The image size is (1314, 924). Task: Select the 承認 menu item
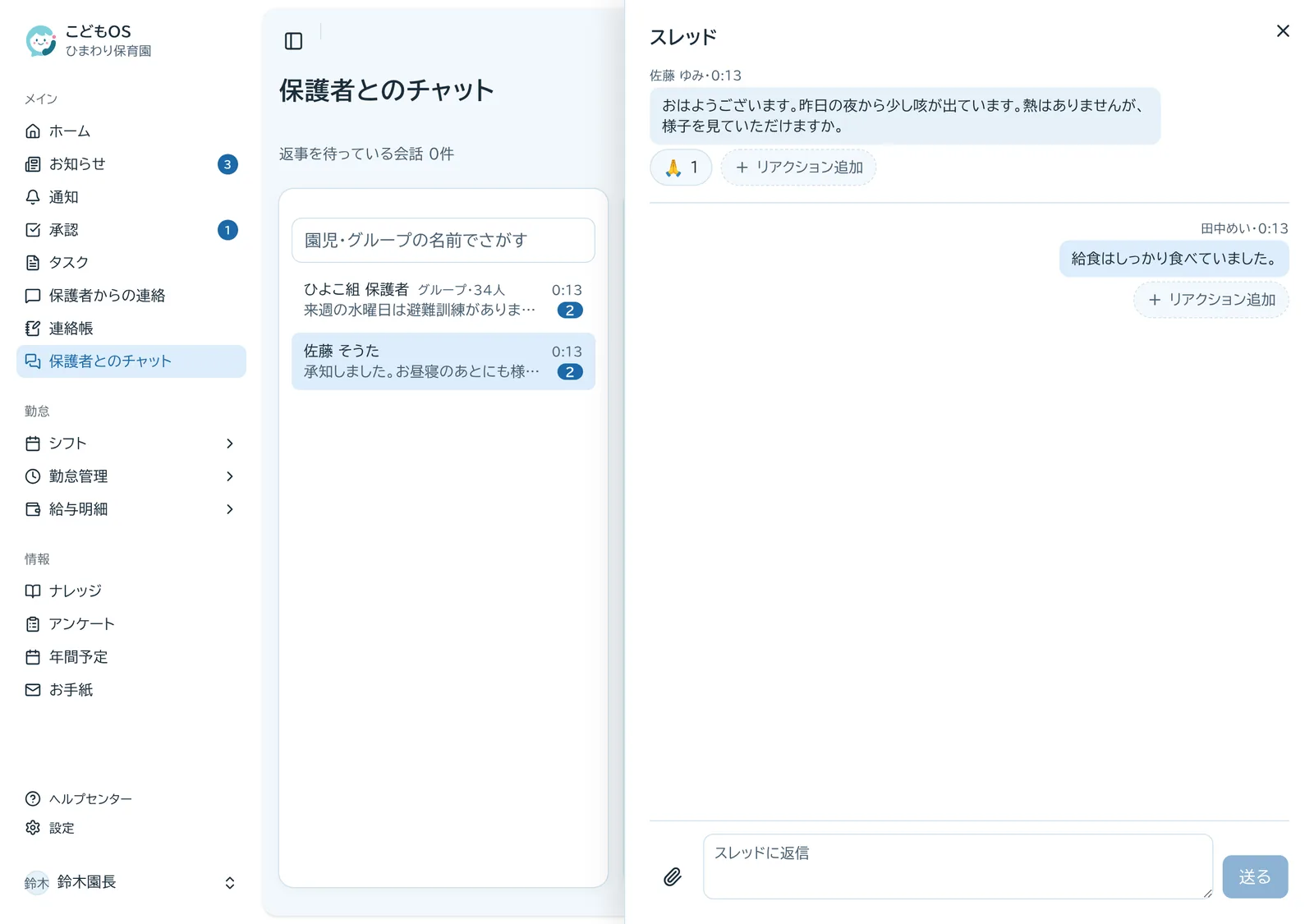(x=131, y=230)
